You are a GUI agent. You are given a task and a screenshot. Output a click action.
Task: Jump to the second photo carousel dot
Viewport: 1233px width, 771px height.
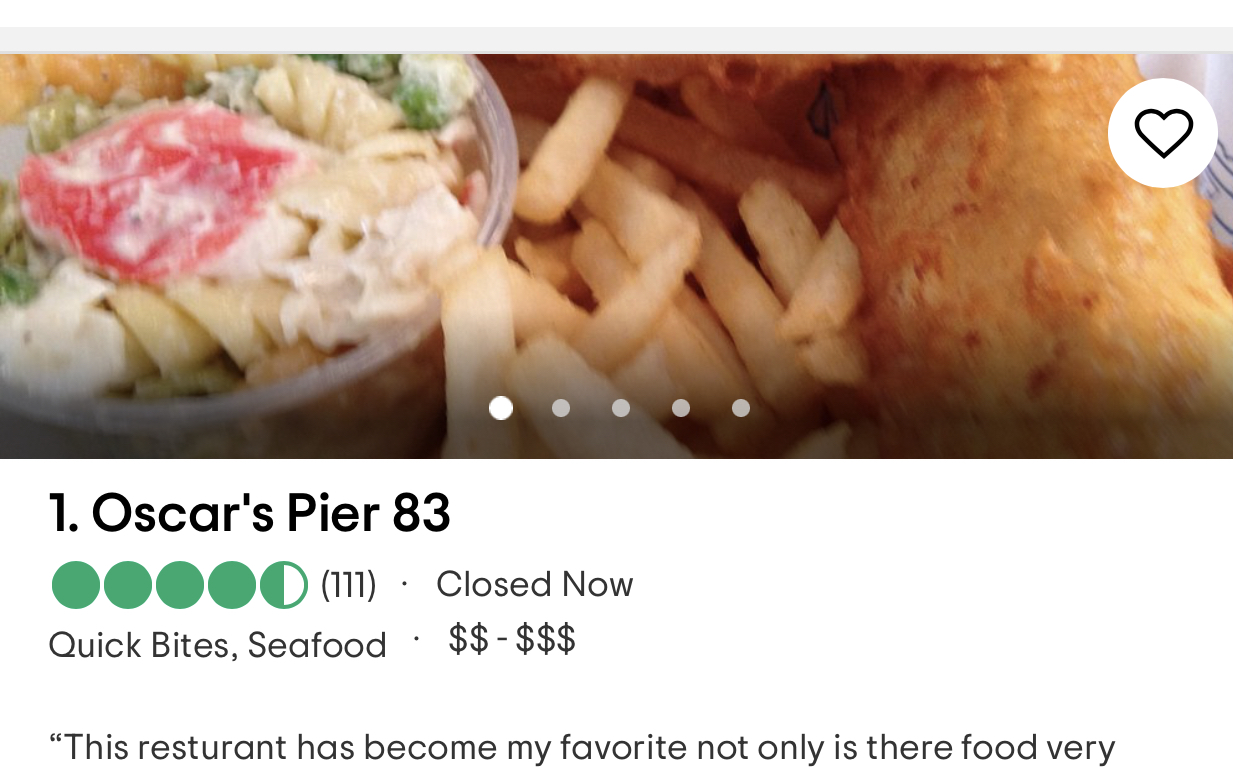[561, 408]
